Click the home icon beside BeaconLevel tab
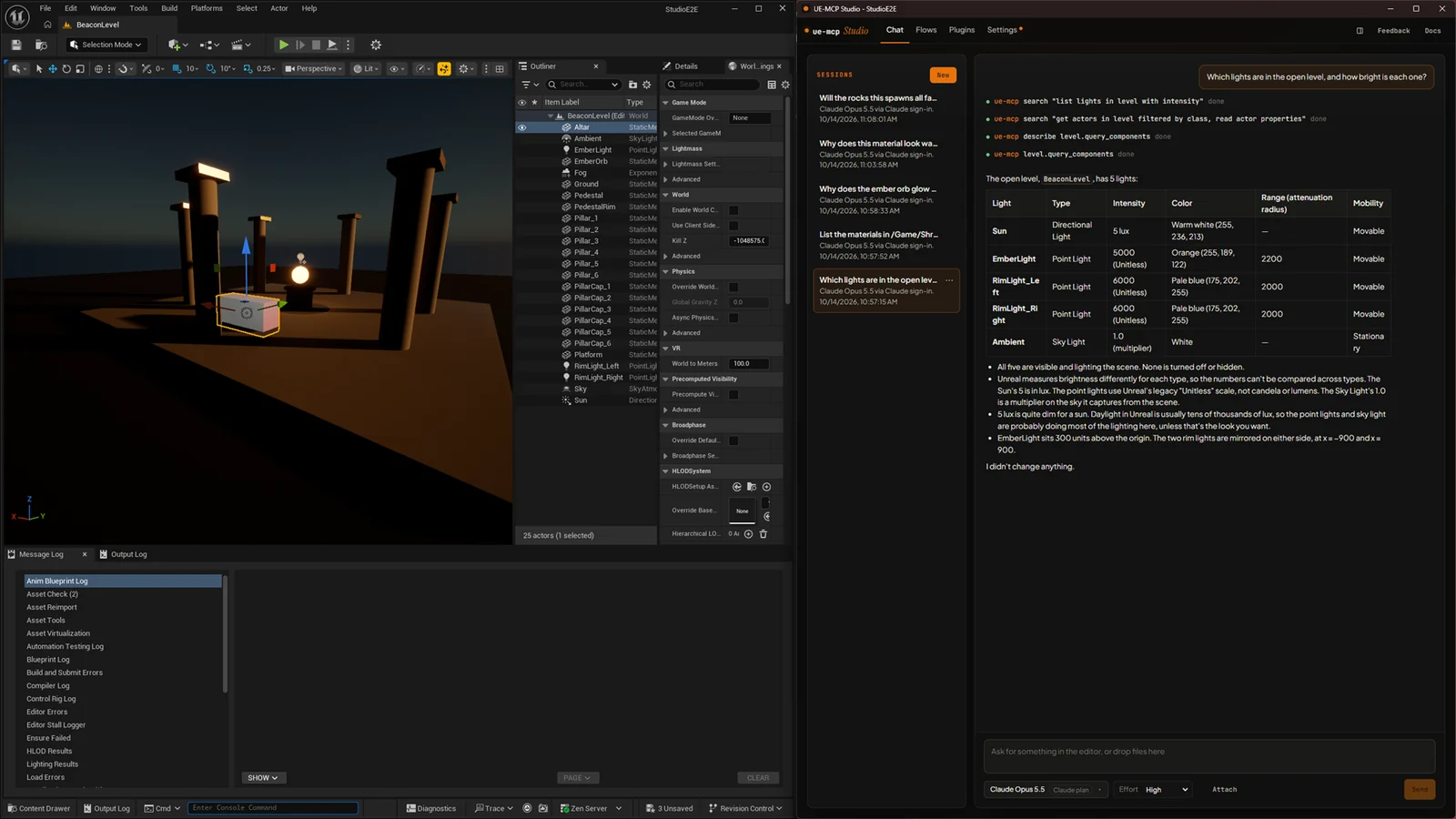The height and width of the screenshot is (819, 1456). click(47, 25)
